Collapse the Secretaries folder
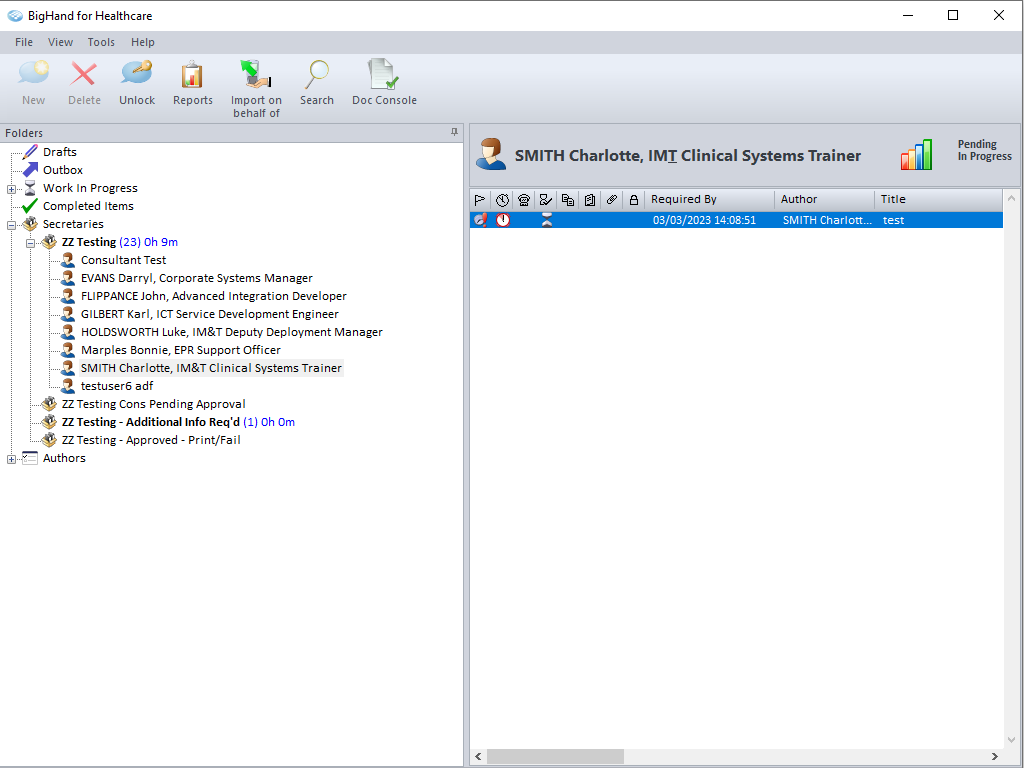This screenshot has height=768, width=1024. coord(11,225)
